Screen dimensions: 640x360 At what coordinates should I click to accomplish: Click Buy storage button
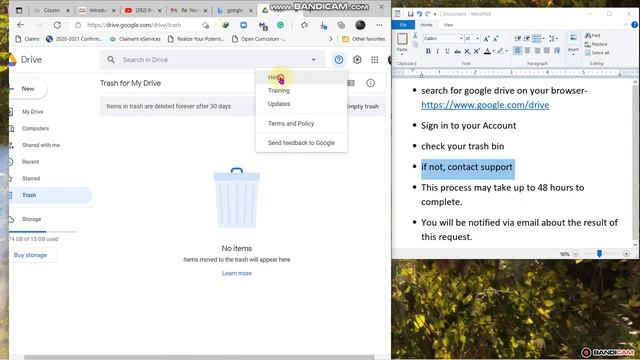30,255
